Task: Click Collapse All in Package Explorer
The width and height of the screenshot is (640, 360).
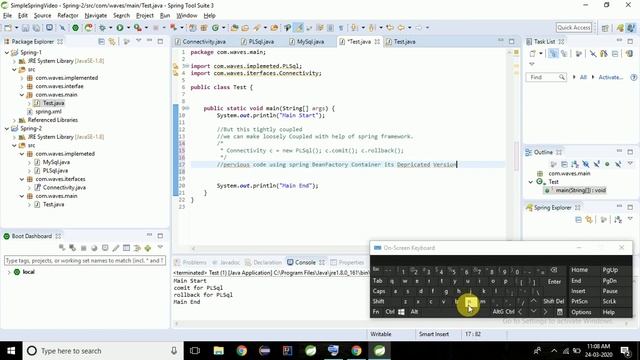Action: (101, 42)
